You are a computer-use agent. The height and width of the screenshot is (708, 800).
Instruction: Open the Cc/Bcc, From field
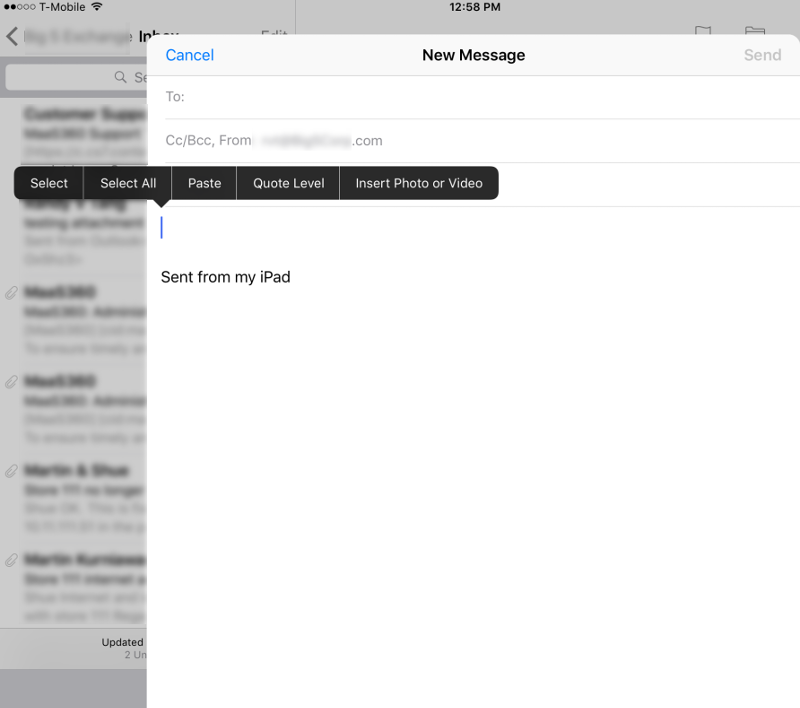point(482,141)
